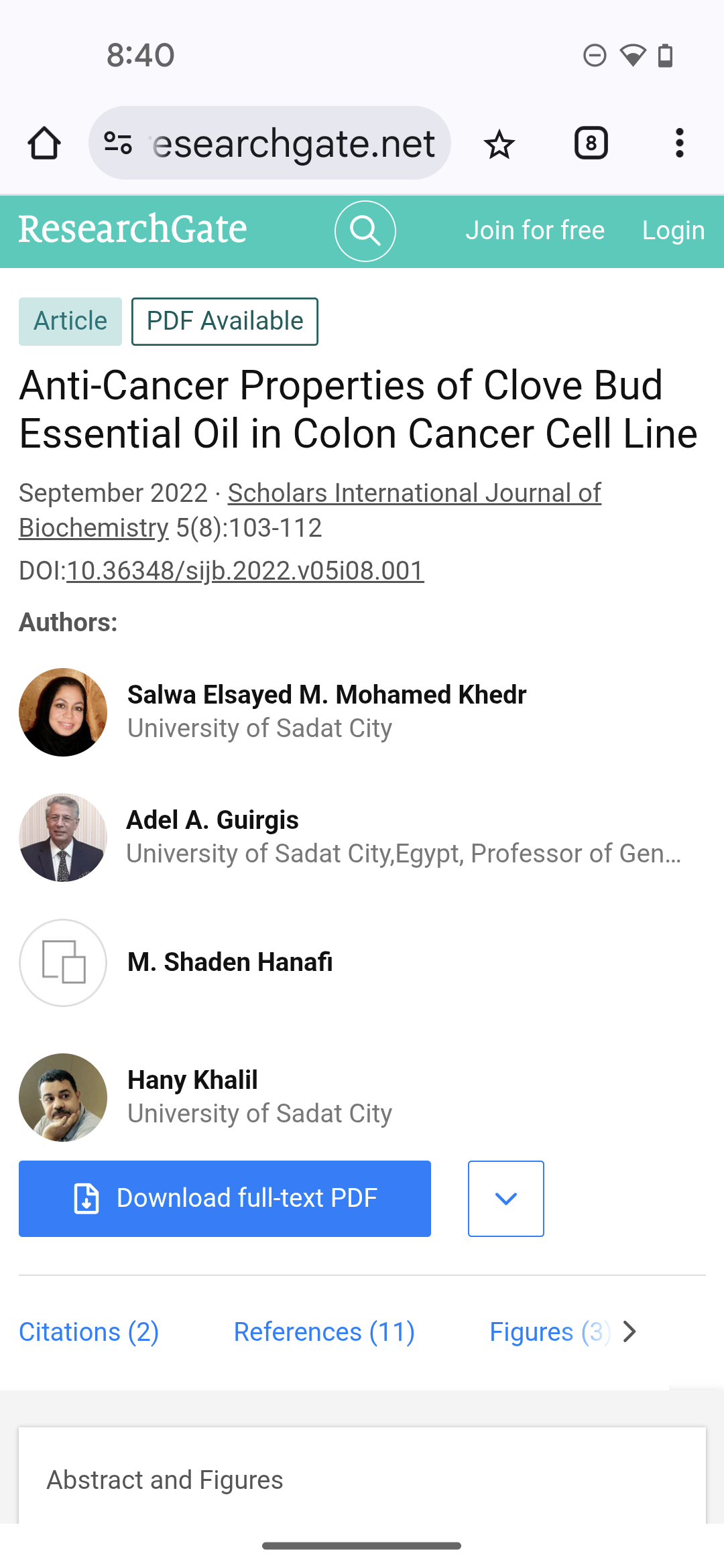
Task: Tap the researchgate.net address bar
Action: coord(294,143)
